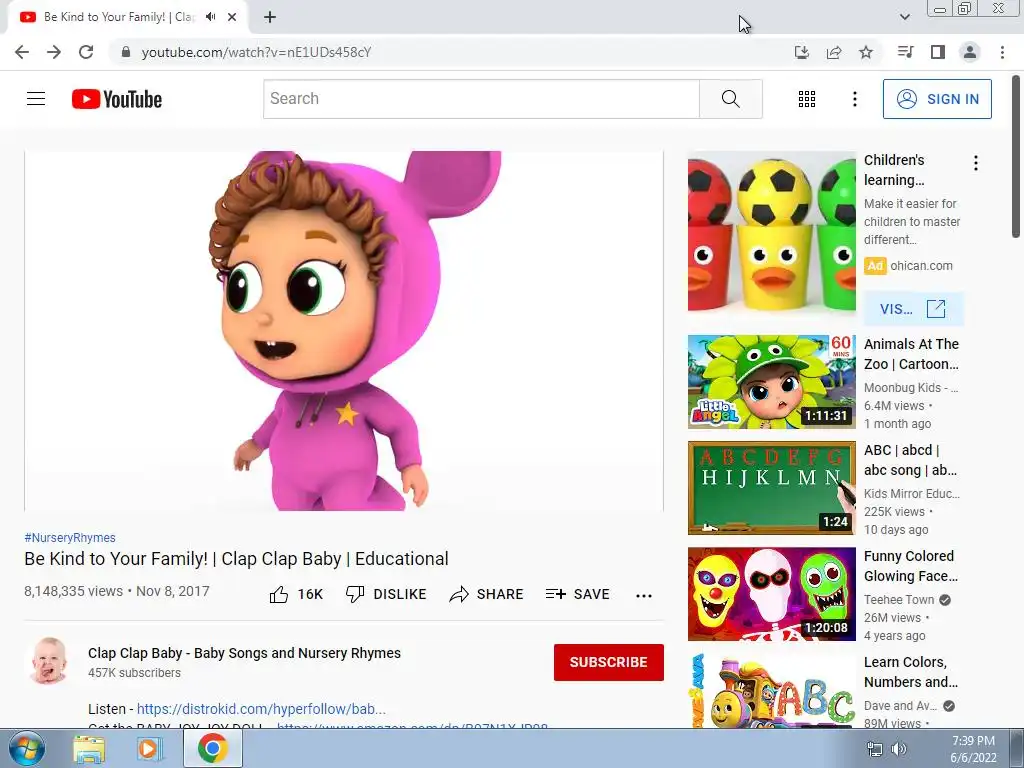This screenshot has width=1024, height=768.
Task: Click the Animals At The Zoo title
Action: 911,354
